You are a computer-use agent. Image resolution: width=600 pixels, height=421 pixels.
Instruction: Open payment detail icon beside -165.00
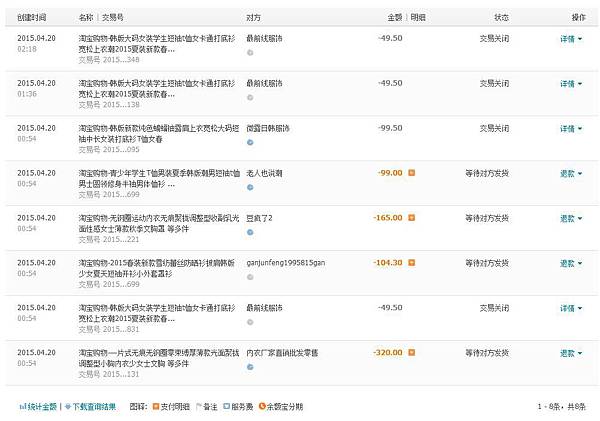tap(412, 218)
